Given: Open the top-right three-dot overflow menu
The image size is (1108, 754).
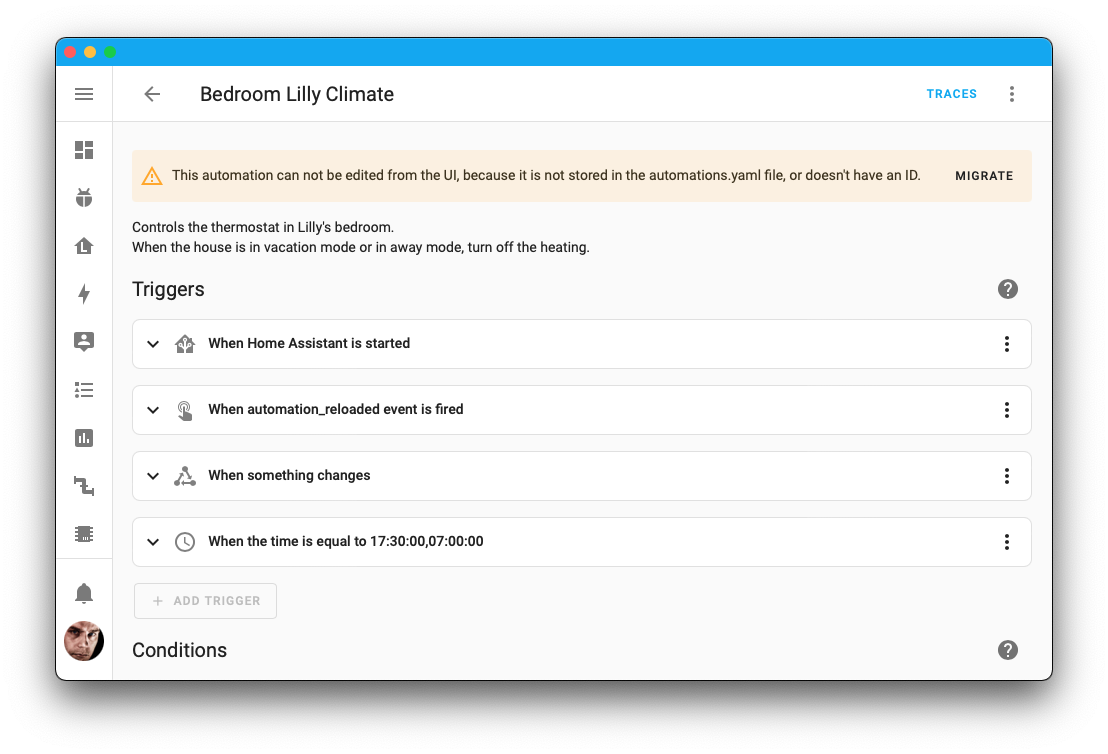Looking at the screenshot, I should (x=1012, y=93).
